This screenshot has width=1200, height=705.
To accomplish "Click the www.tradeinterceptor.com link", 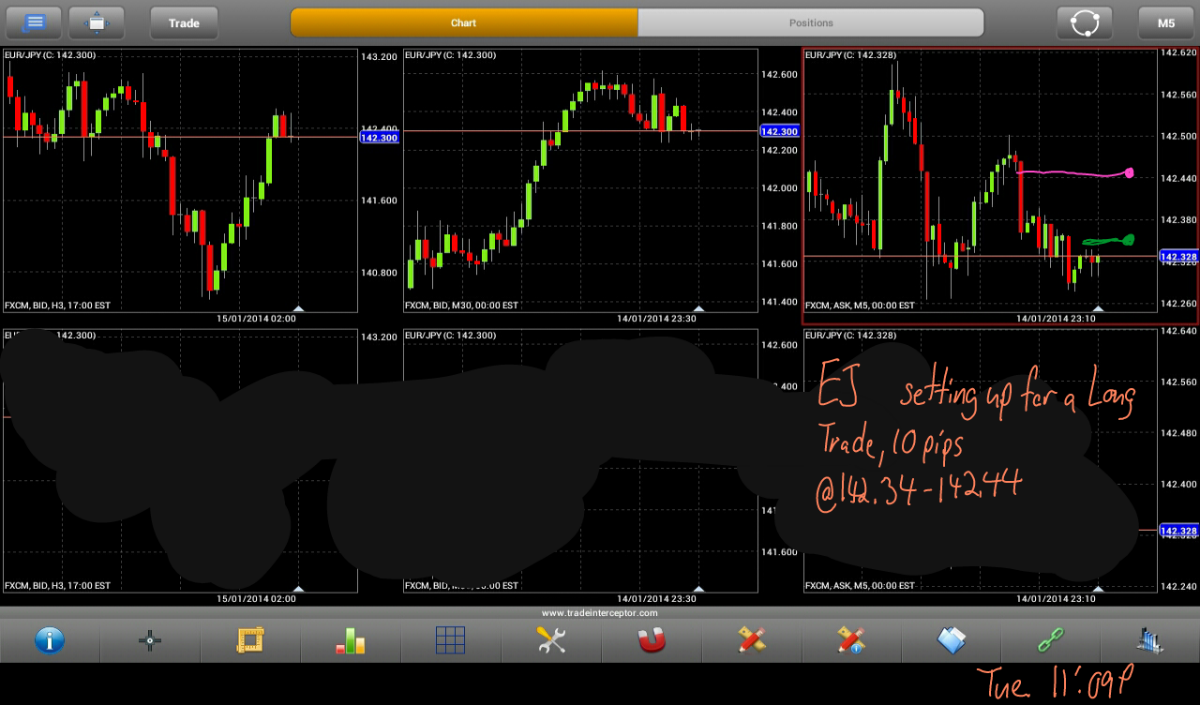I will 600,613.
